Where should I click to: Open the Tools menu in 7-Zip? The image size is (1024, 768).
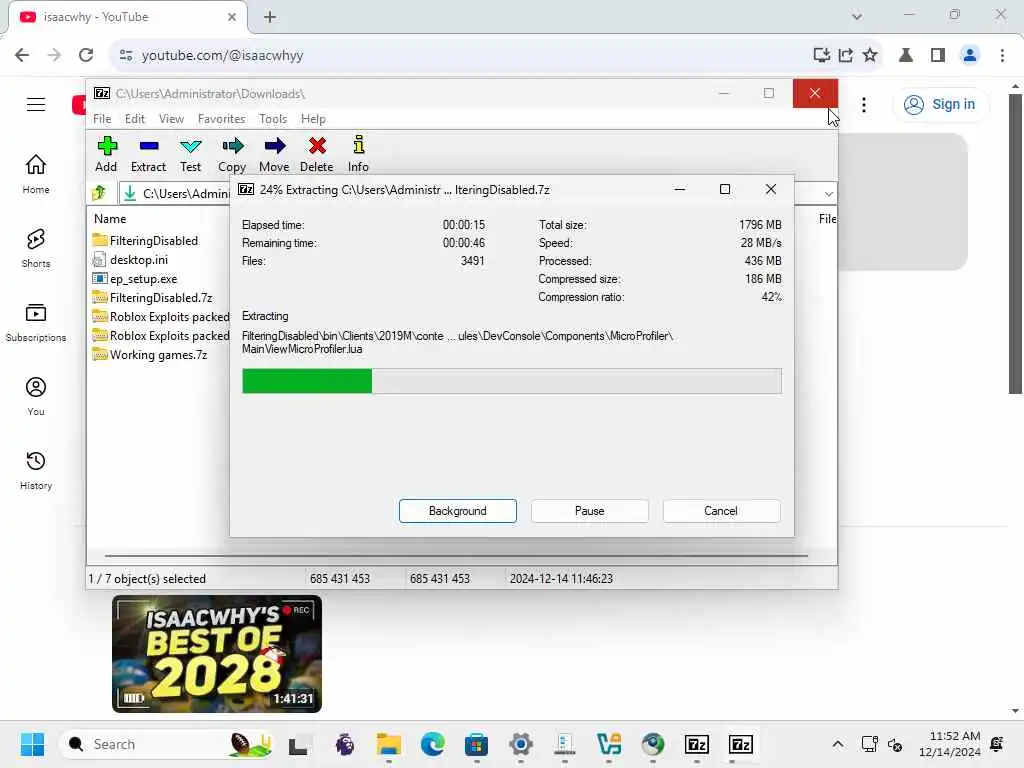[273, 119]
